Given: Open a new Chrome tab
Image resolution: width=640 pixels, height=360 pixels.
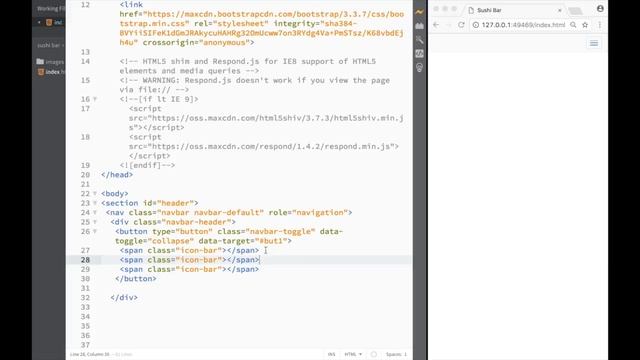Looking at the screenshot, I should point(576,11).
